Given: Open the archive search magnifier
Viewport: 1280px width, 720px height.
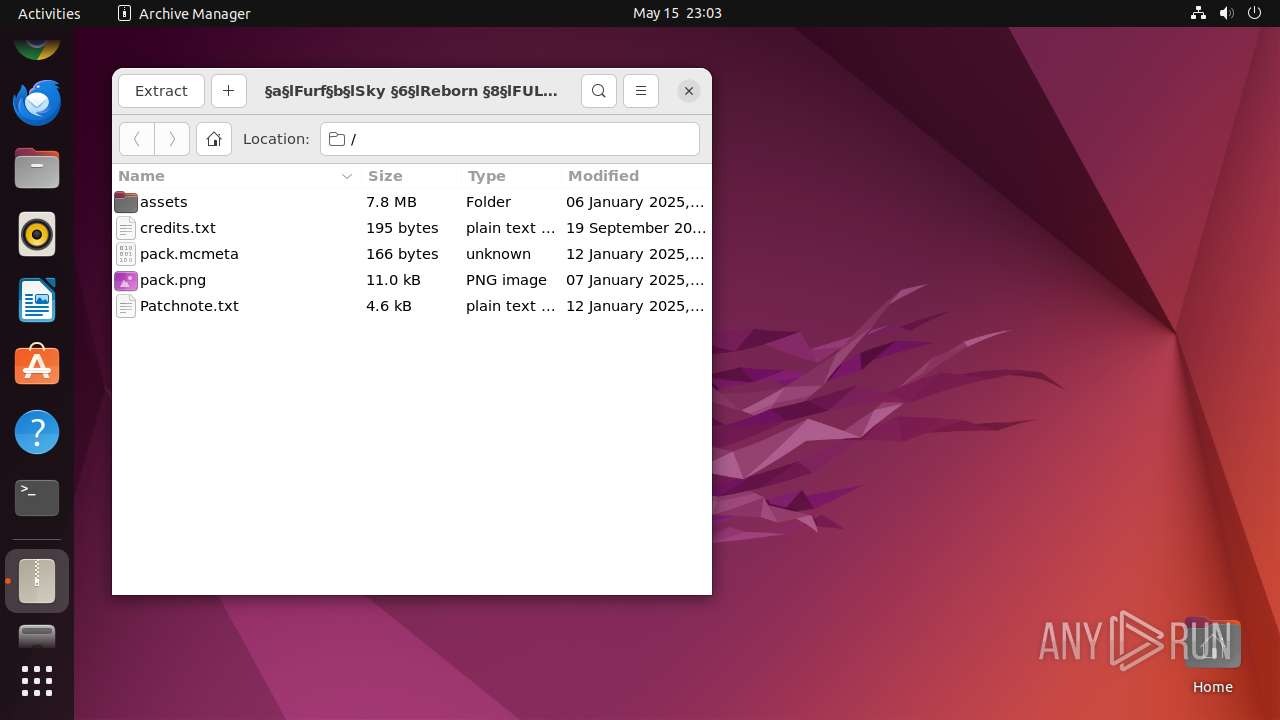Looking at the screenshot, I should coord(598,91).
